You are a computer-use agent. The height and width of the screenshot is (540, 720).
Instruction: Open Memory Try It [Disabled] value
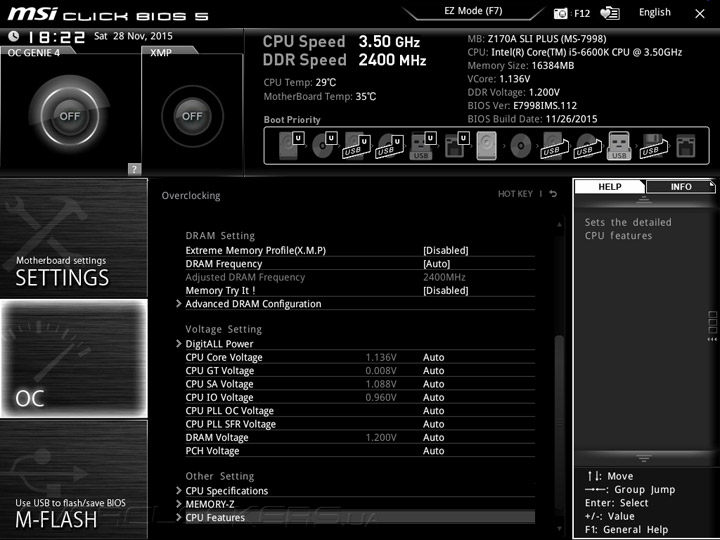(x=445, y=291)
